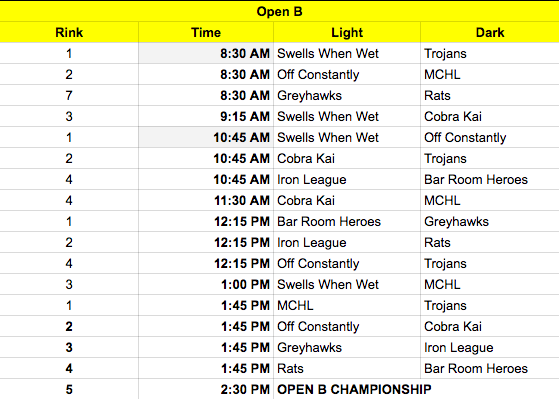559x399 pixels.
Task: Select the 2:30 PM time cell
Action: coord(206,389)
